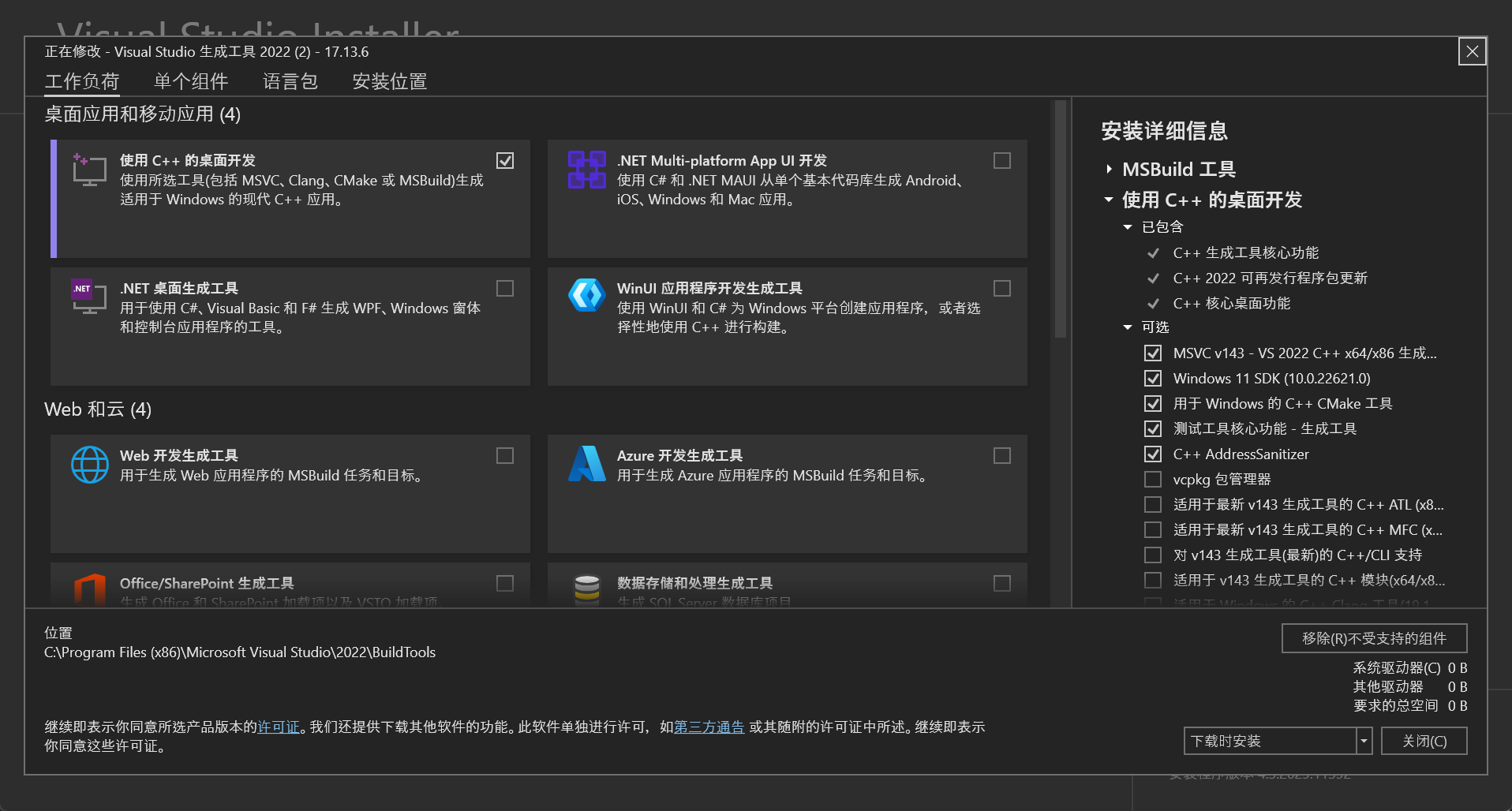Disable the C++ AddressSanitizer component
The image size is (1512, 811).
tap(1152, 454)
